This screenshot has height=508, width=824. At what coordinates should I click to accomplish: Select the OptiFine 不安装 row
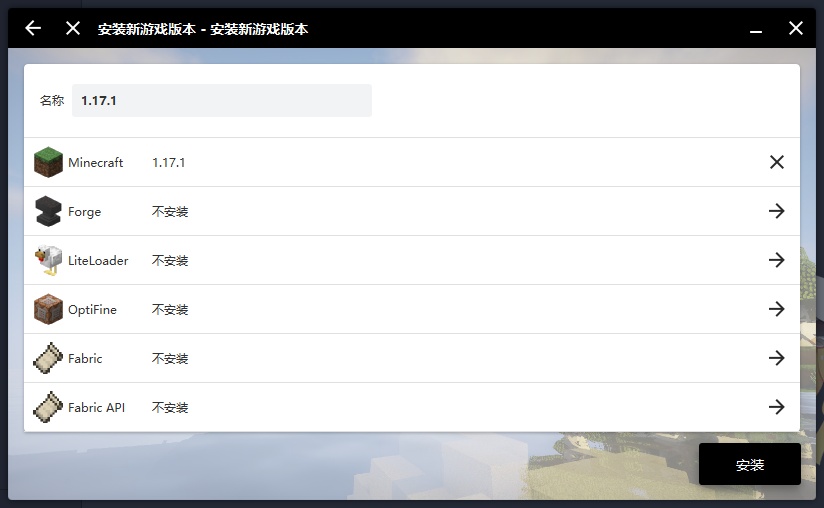coord(400,309)
